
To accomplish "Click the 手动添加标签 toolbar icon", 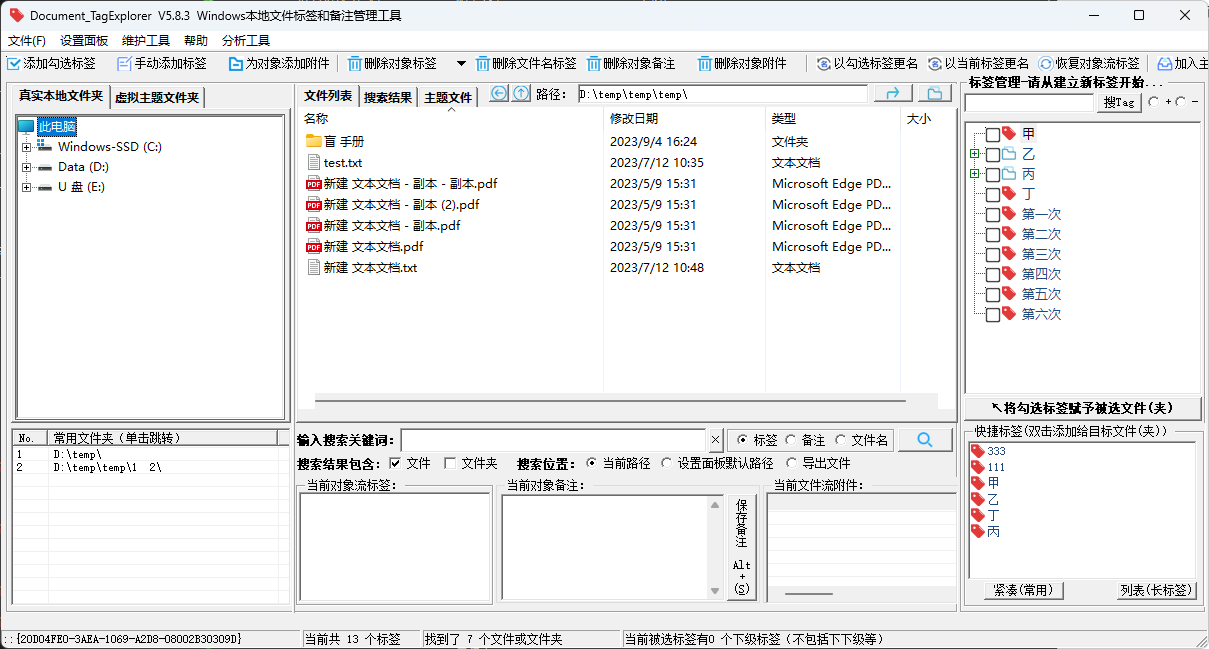I will [x=125, y=64].
